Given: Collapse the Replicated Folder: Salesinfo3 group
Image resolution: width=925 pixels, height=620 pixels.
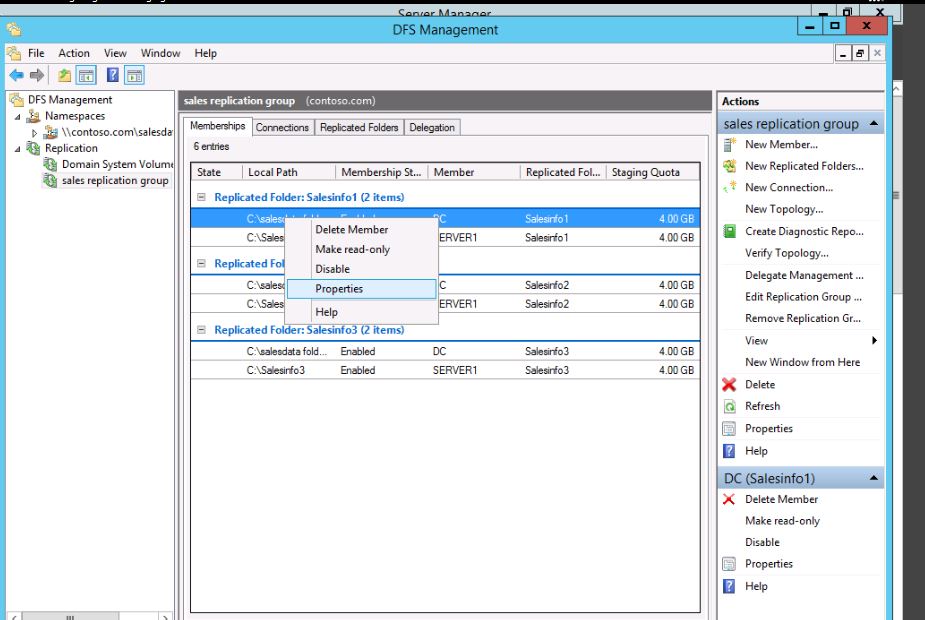Looking at the screenshot, I should [201, 330].
